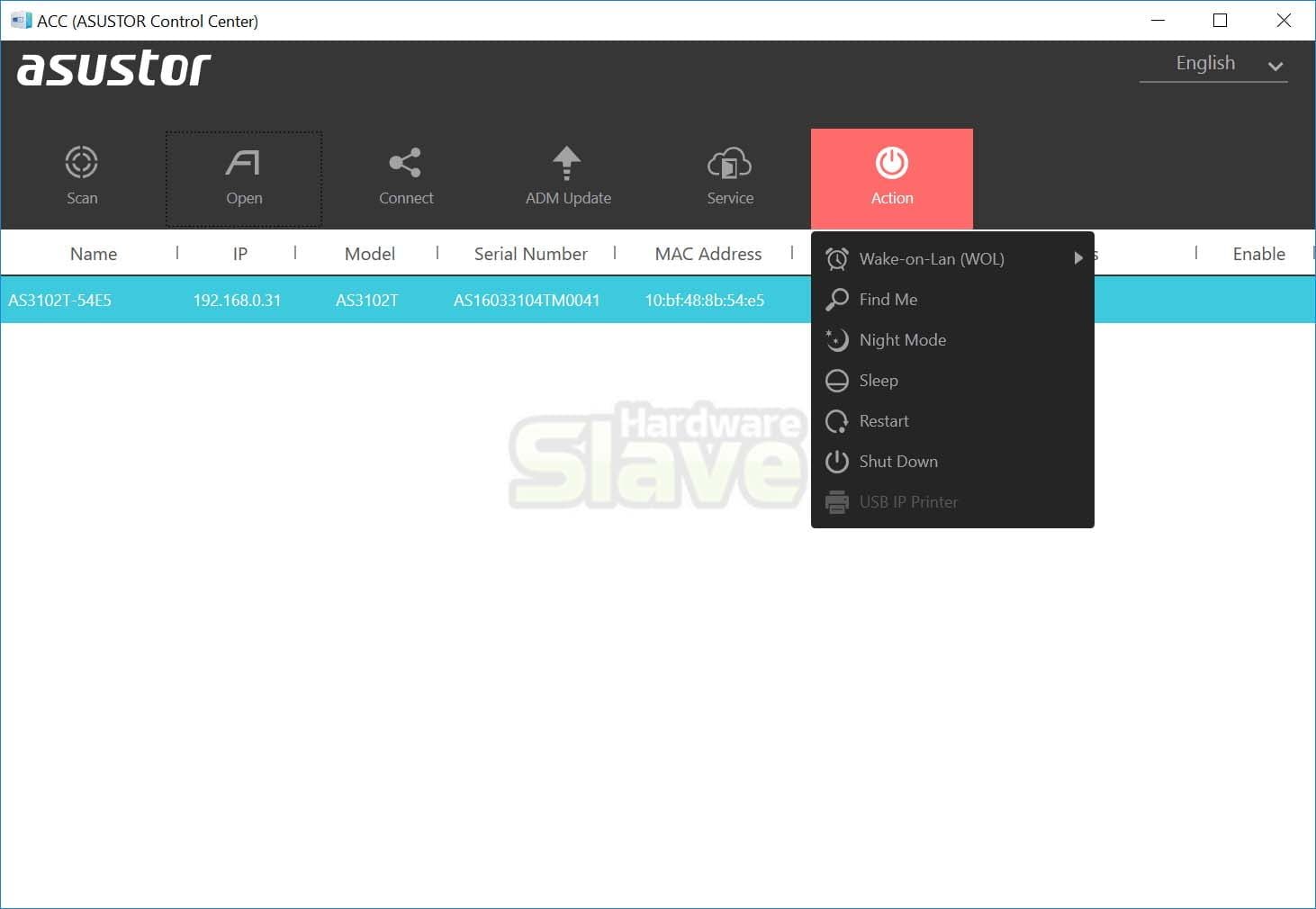Click the circular Restart icon
The width and height of the screenshot is (1316, 909).
(x=837, y=421)
